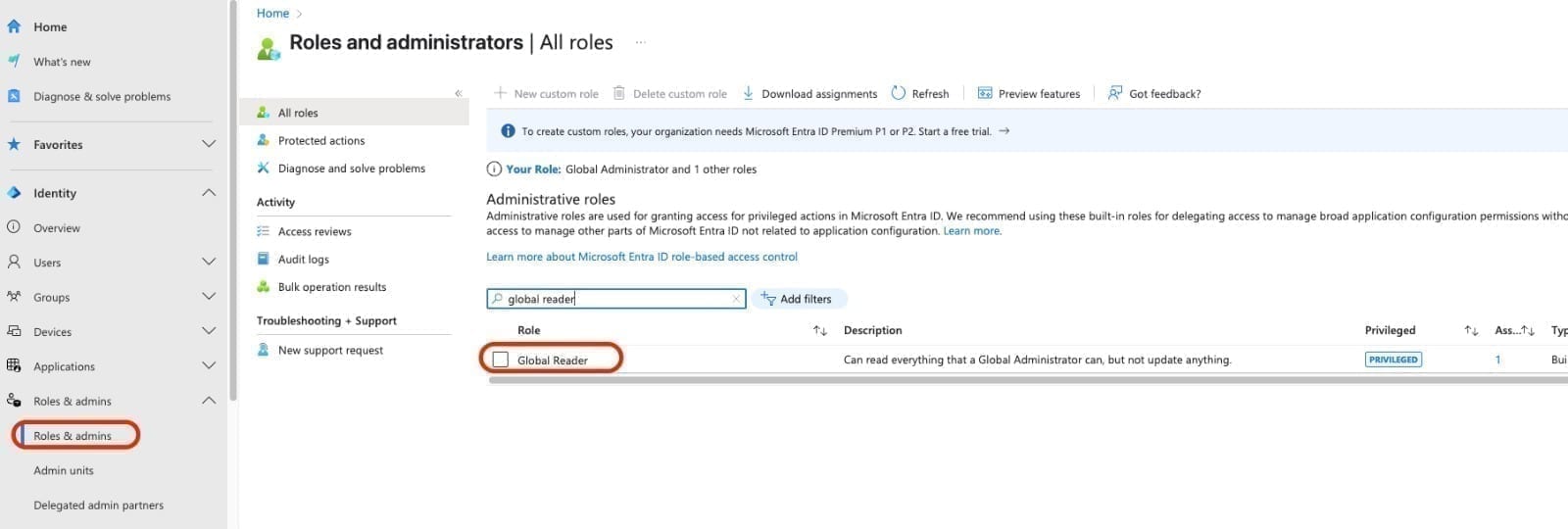The width and height of the screenshot is (1568, 529).
Task: Open Preview features icon
Action: (985, 93)
